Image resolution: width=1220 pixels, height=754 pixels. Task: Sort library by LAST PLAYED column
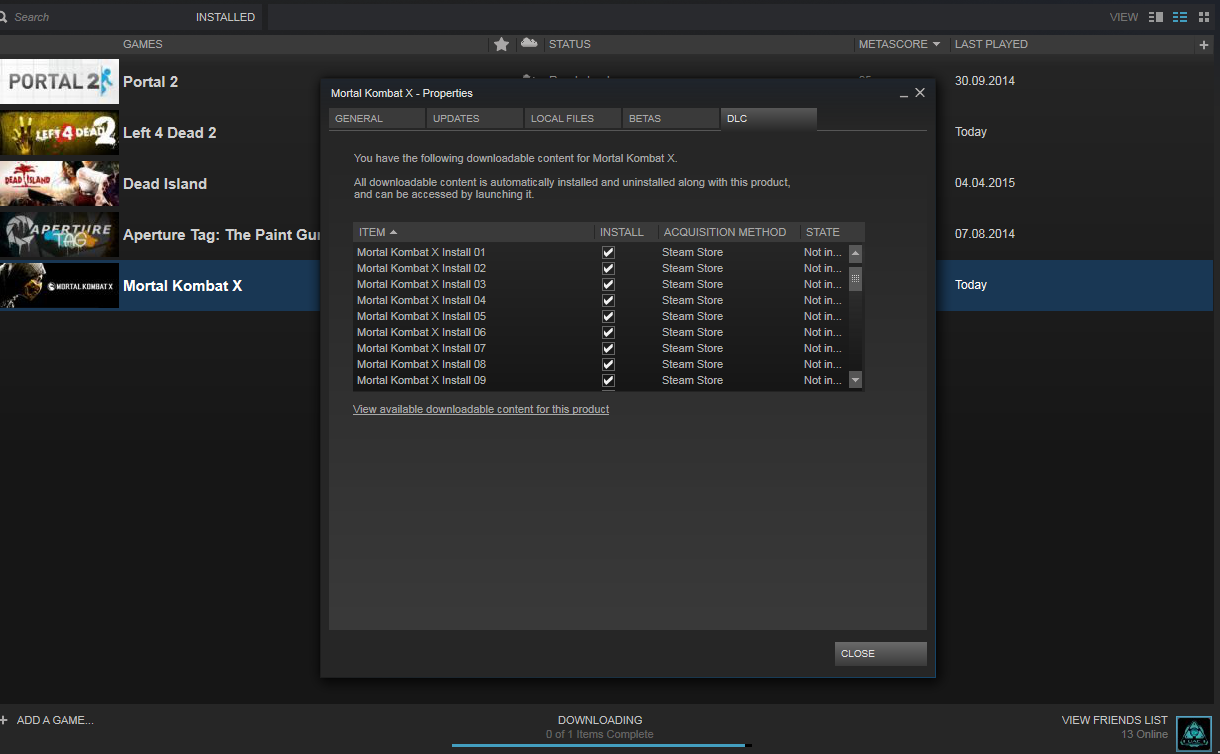(991, 44)
